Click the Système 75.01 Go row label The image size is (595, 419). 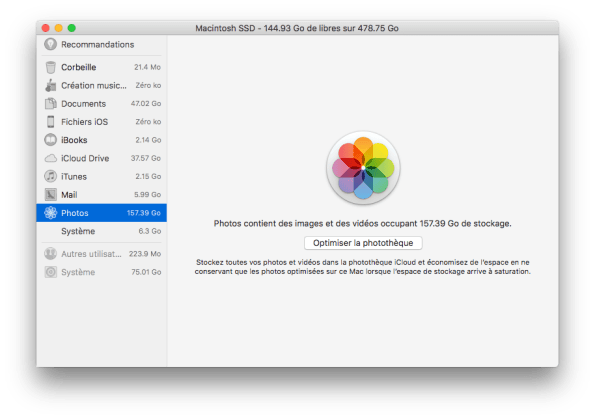(x=78, y=272)
